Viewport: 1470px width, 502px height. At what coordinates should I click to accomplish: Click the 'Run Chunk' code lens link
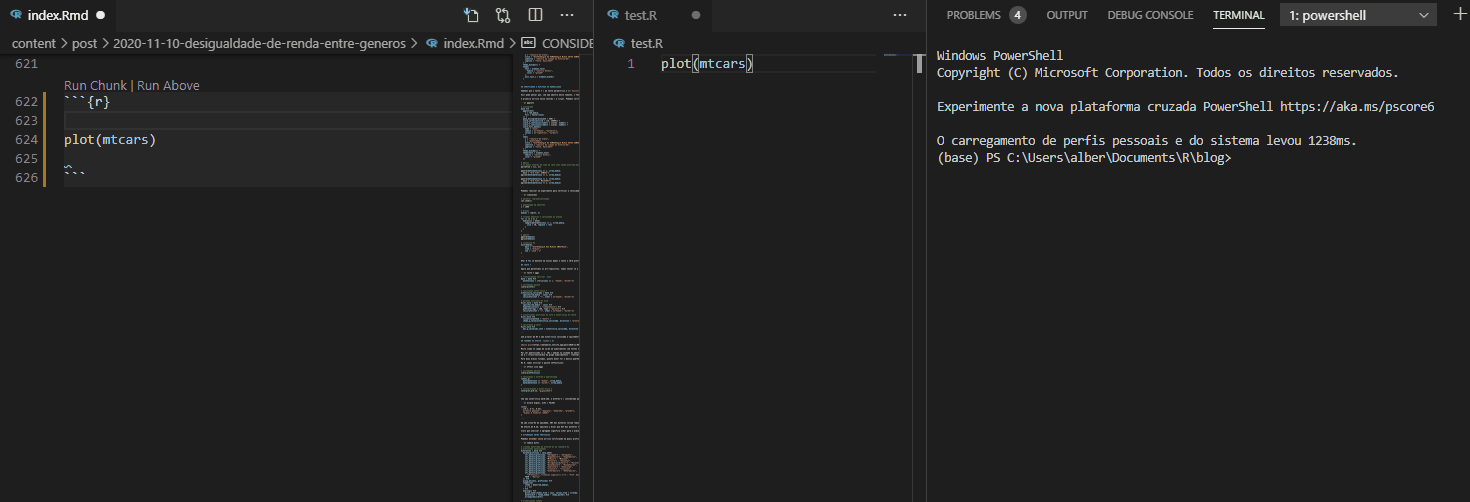[x=95, y=86]
